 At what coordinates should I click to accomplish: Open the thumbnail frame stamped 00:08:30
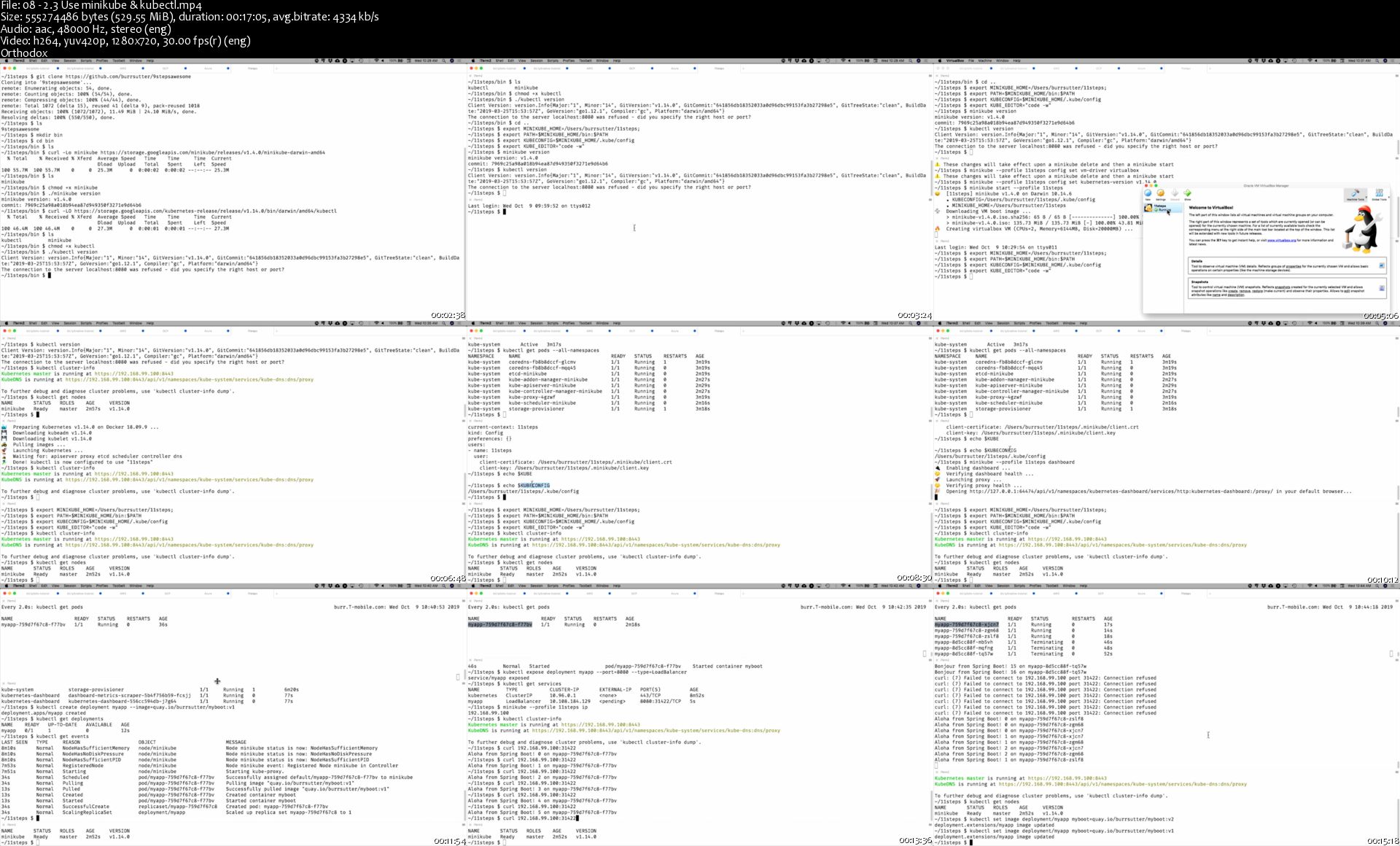coord(699,452)
